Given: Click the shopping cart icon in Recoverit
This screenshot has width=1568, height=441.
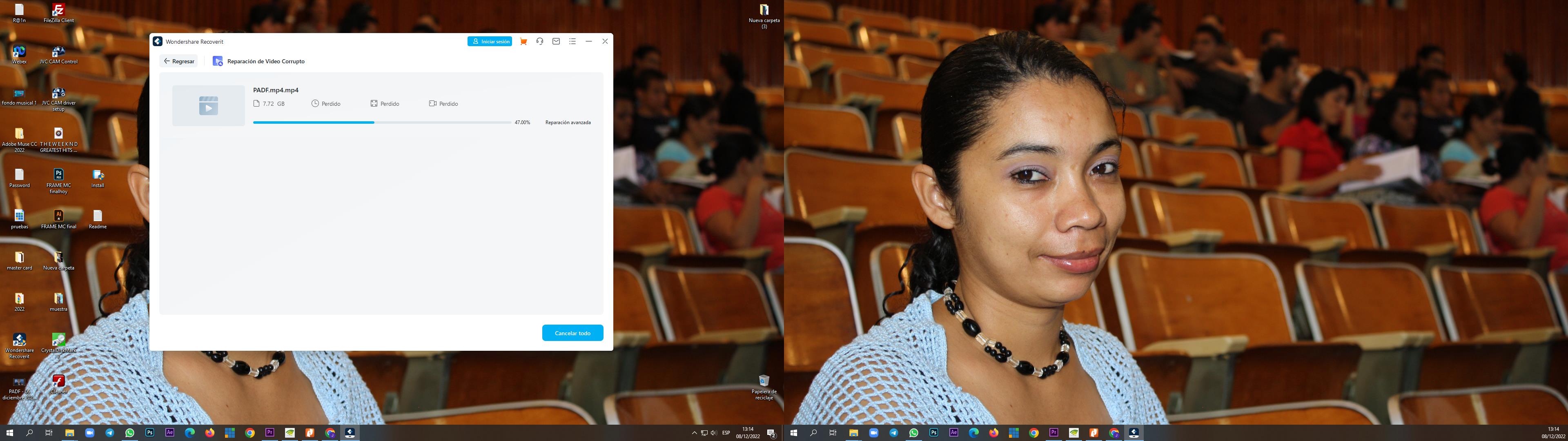Looking at the screenshot, I should coord(523,41).
